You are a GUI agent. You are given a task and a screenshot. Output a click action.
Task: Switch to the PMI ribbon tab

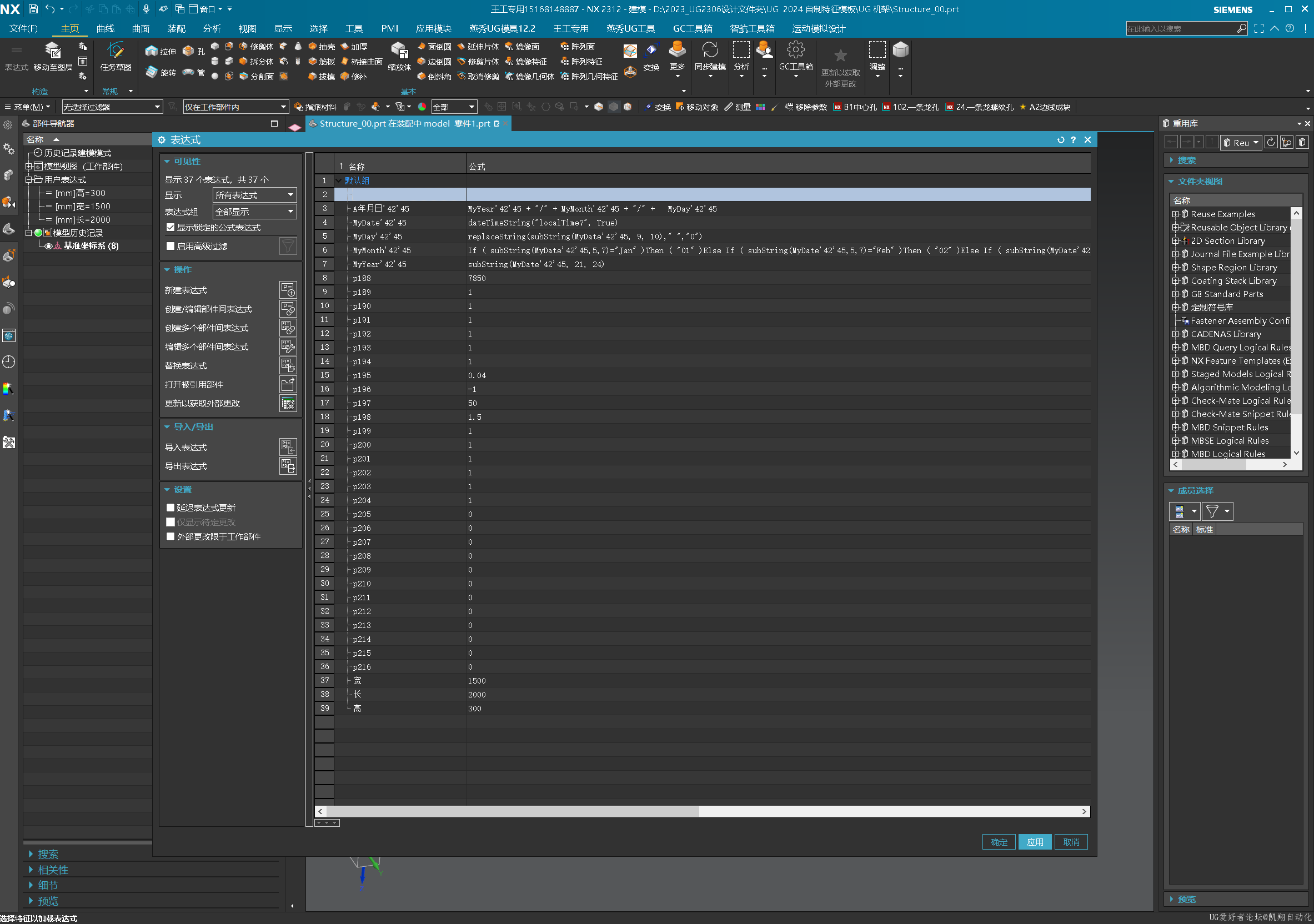click(x=390, y=29)
